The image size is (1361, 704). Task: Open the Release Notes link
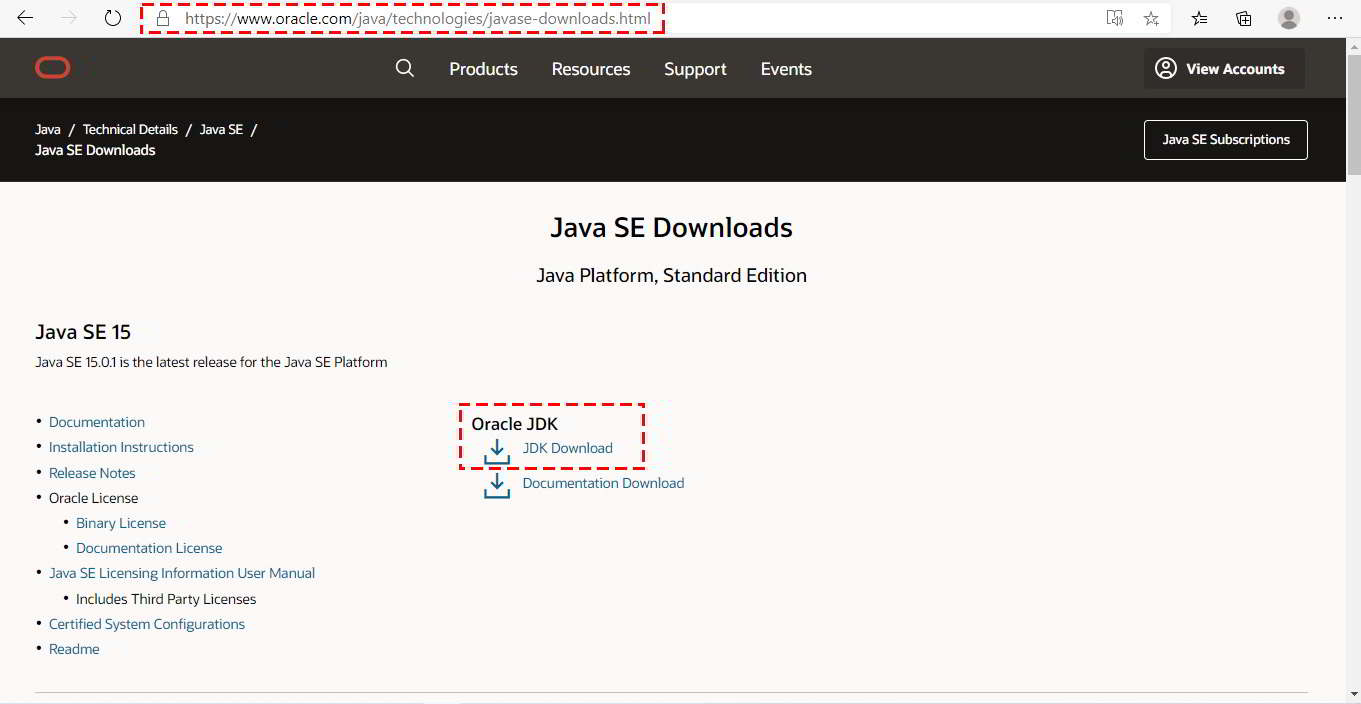pyautogui.click(x=92, y=473)
